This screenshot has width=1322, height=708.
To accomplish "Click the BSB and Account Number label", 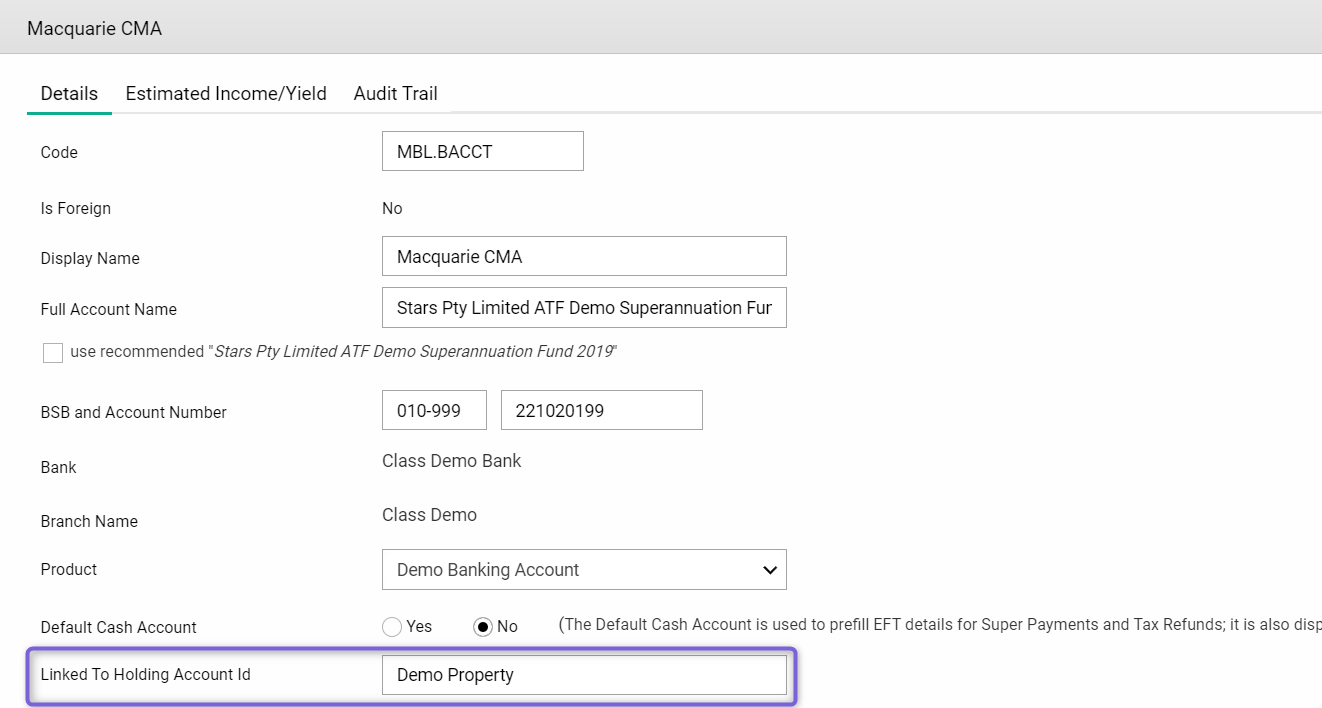I will coord(133,412).
